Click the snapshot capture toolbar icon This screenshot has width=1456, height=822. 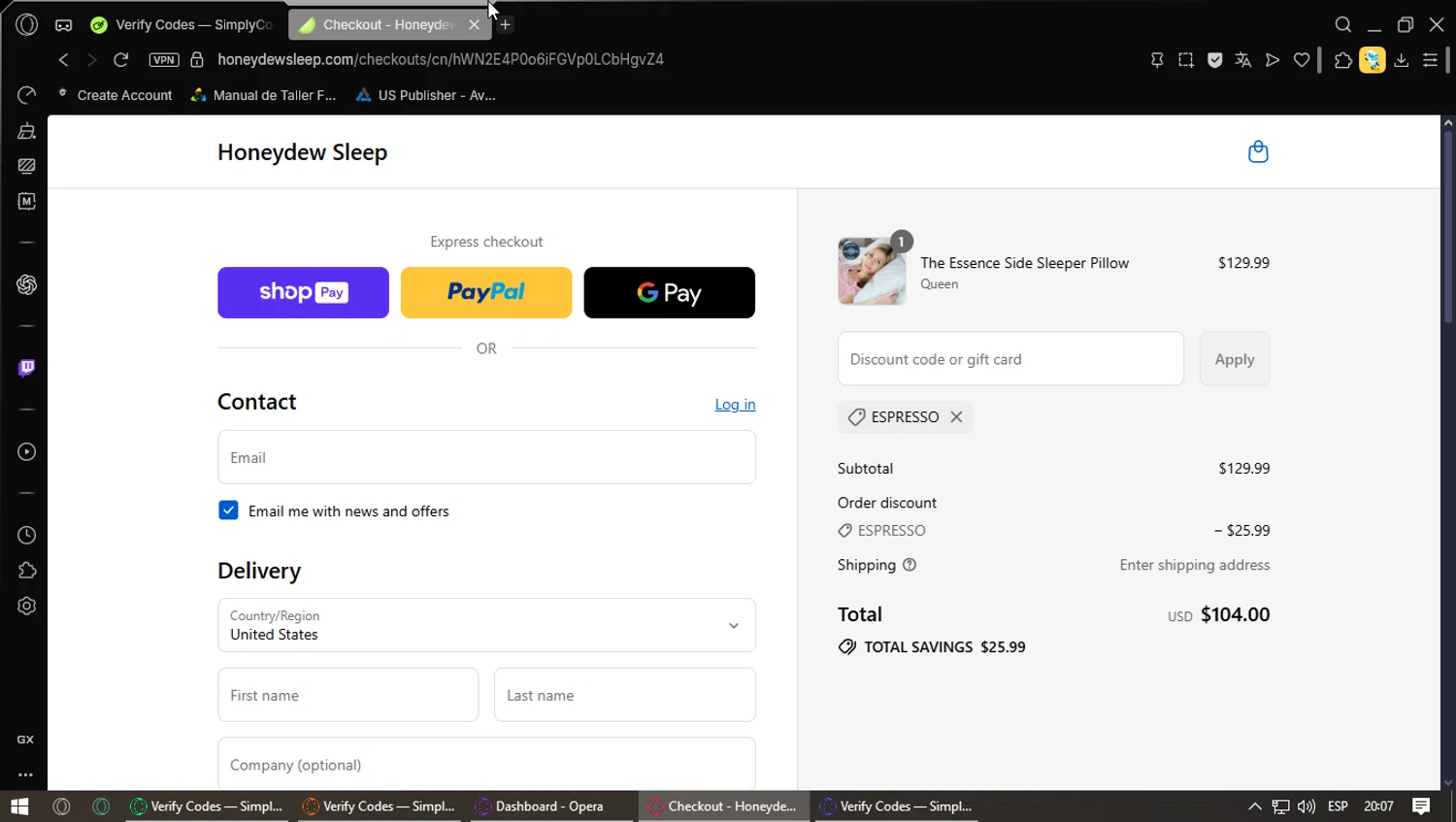(x=1186, y=60)
